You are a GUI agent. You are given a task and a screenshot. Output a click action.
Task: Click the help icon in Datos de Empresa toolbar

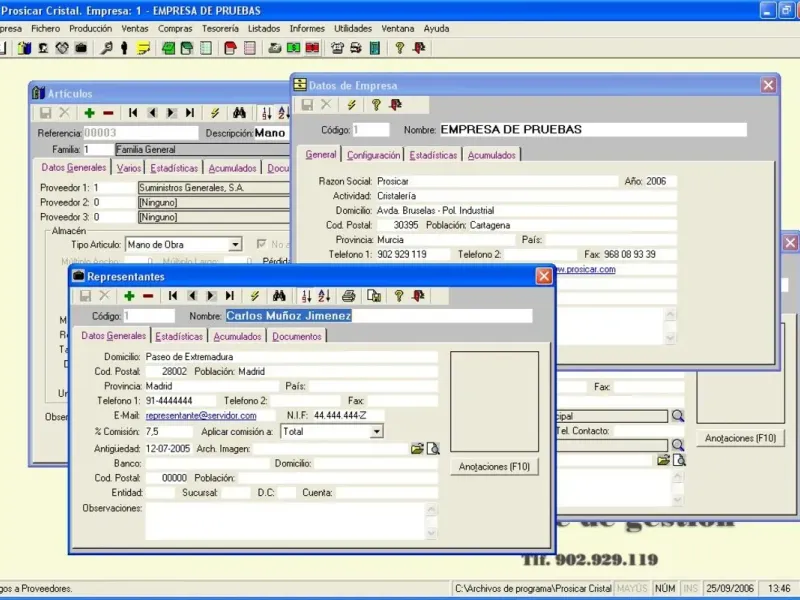coord(377,105)
